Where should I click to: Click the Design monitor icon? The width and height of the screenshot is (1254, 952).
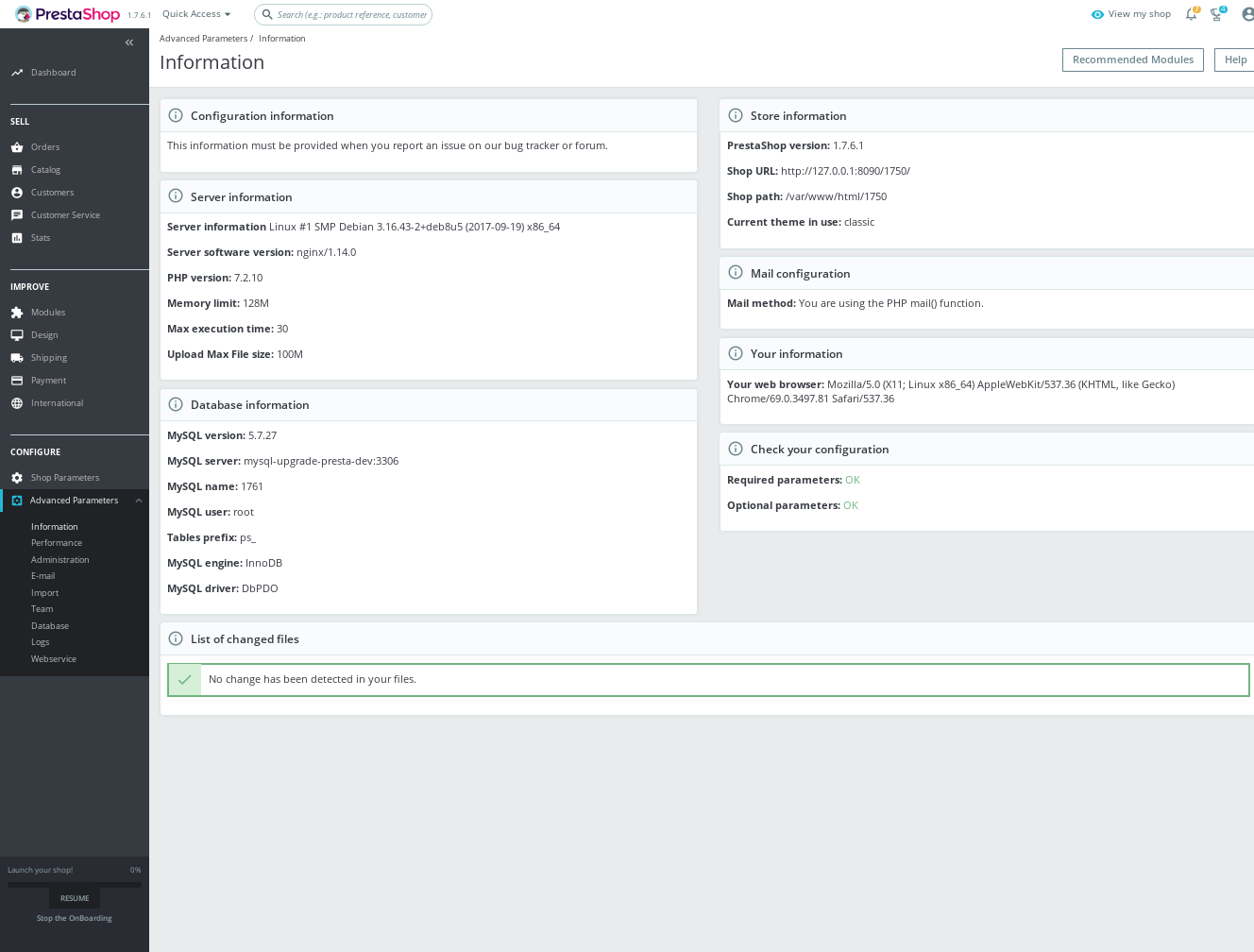coord(17,335)
